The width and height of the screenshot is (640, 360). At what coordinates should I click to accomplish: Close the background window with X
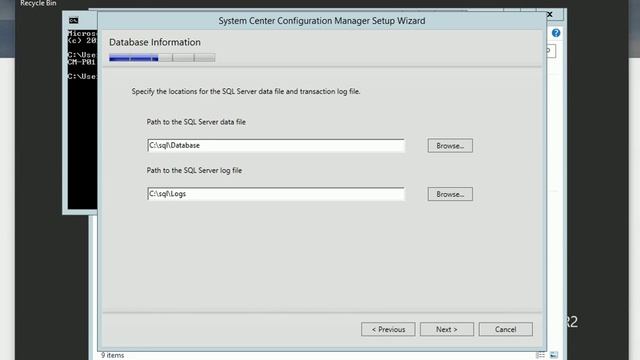pyautogui.click(x=550, y=14)
